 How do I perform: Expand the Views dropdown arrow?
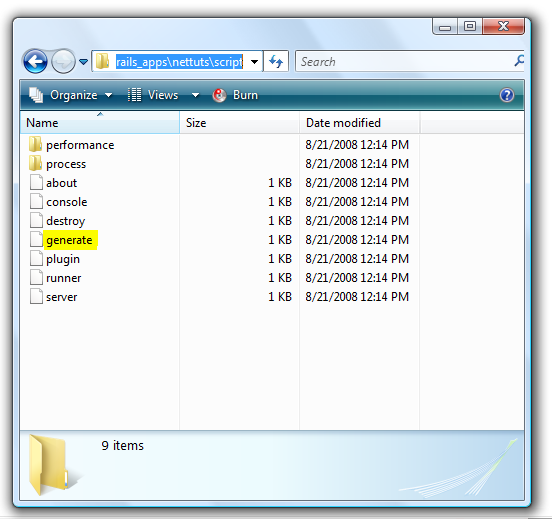click(195, 95)
